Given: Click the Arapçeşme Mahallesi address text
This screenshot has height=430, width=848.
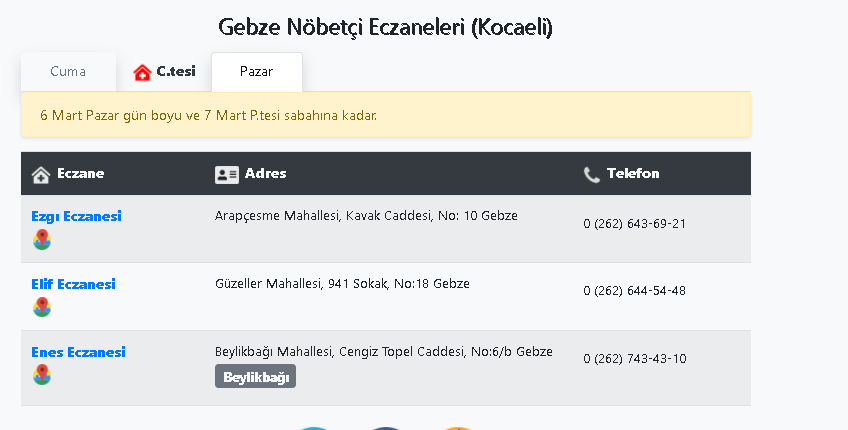Looking at the screenshot, I should [366, 215].
